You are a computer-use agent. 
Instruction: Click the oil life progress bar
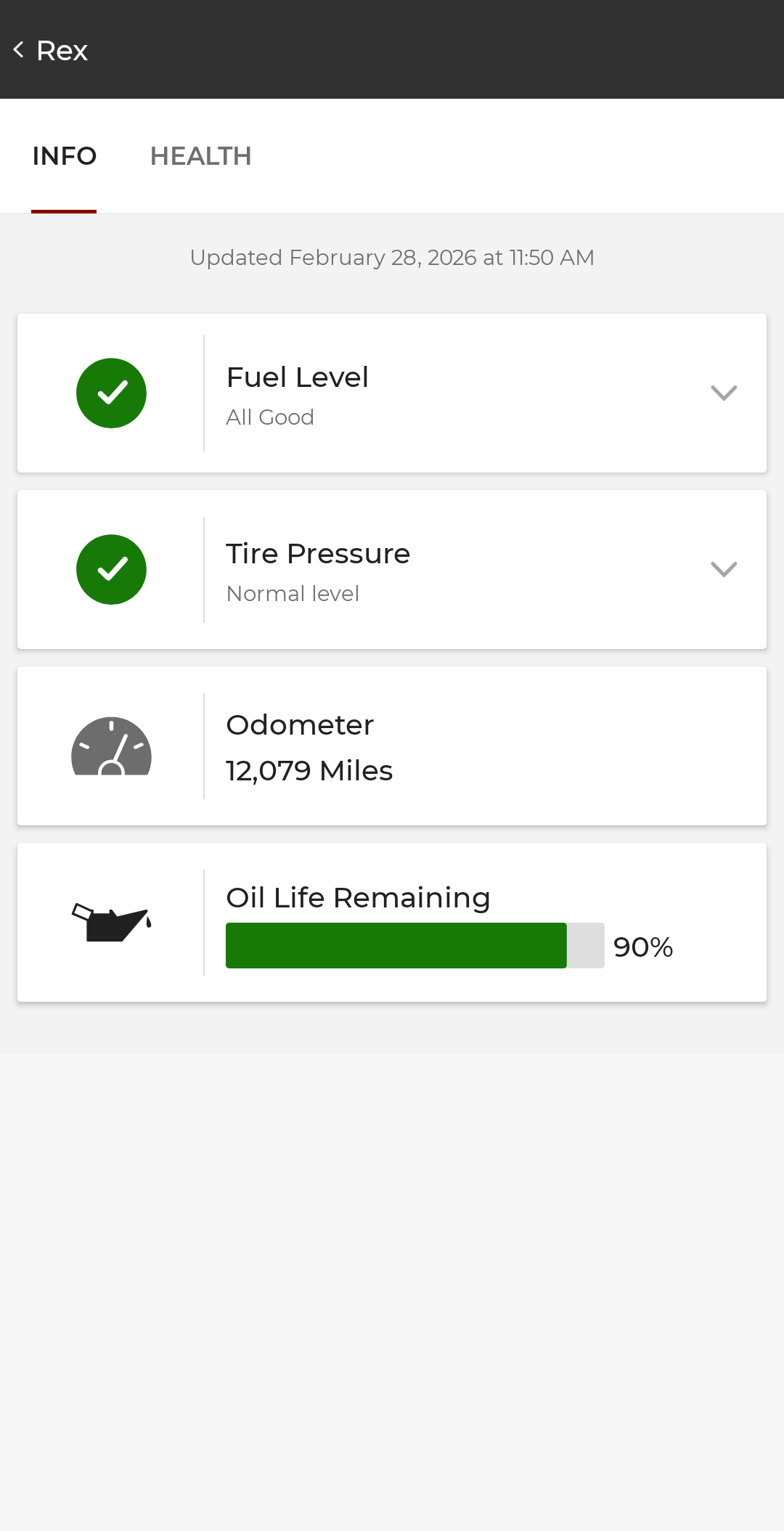coord(414,945)
